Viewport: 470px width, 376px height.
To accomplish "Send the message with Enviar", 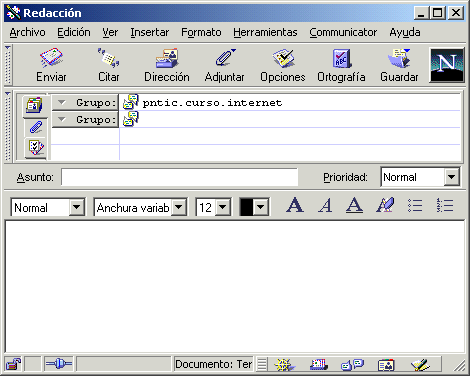I will pyautogui.click(x=51, y=65).
